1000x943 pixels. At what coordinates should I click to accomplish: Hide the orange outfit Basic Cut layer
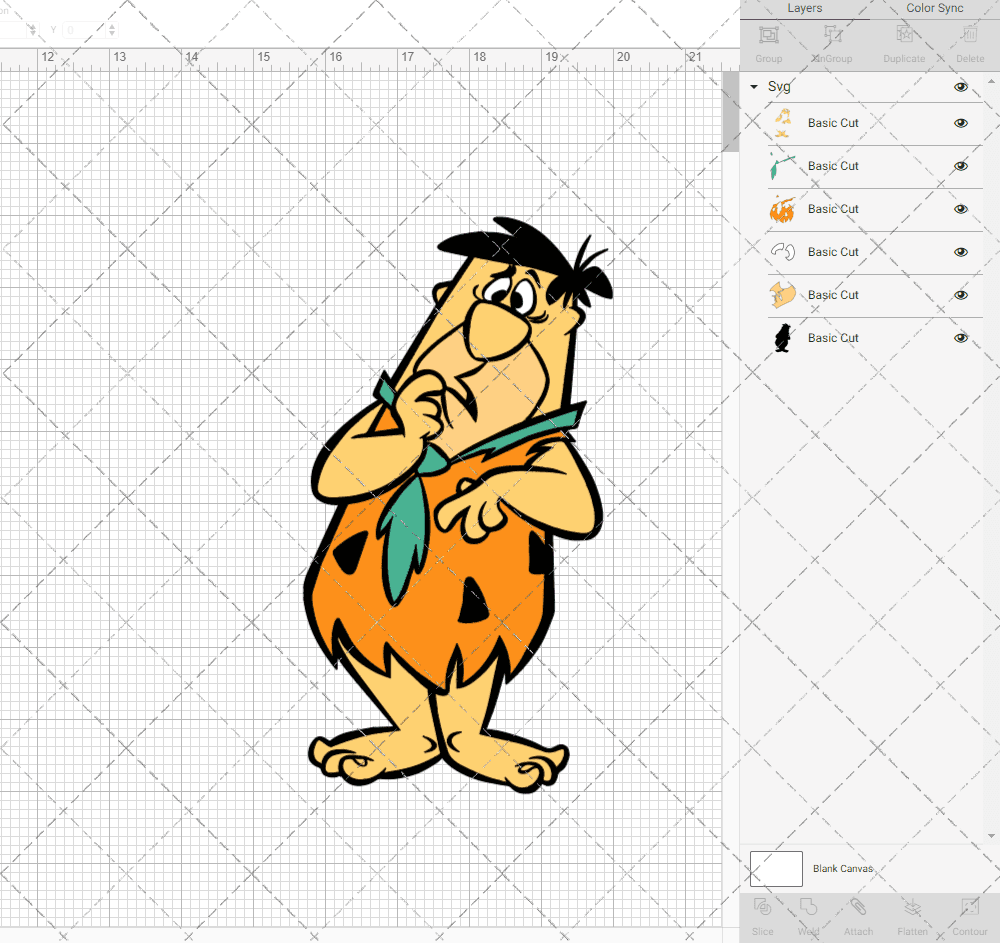960,209
